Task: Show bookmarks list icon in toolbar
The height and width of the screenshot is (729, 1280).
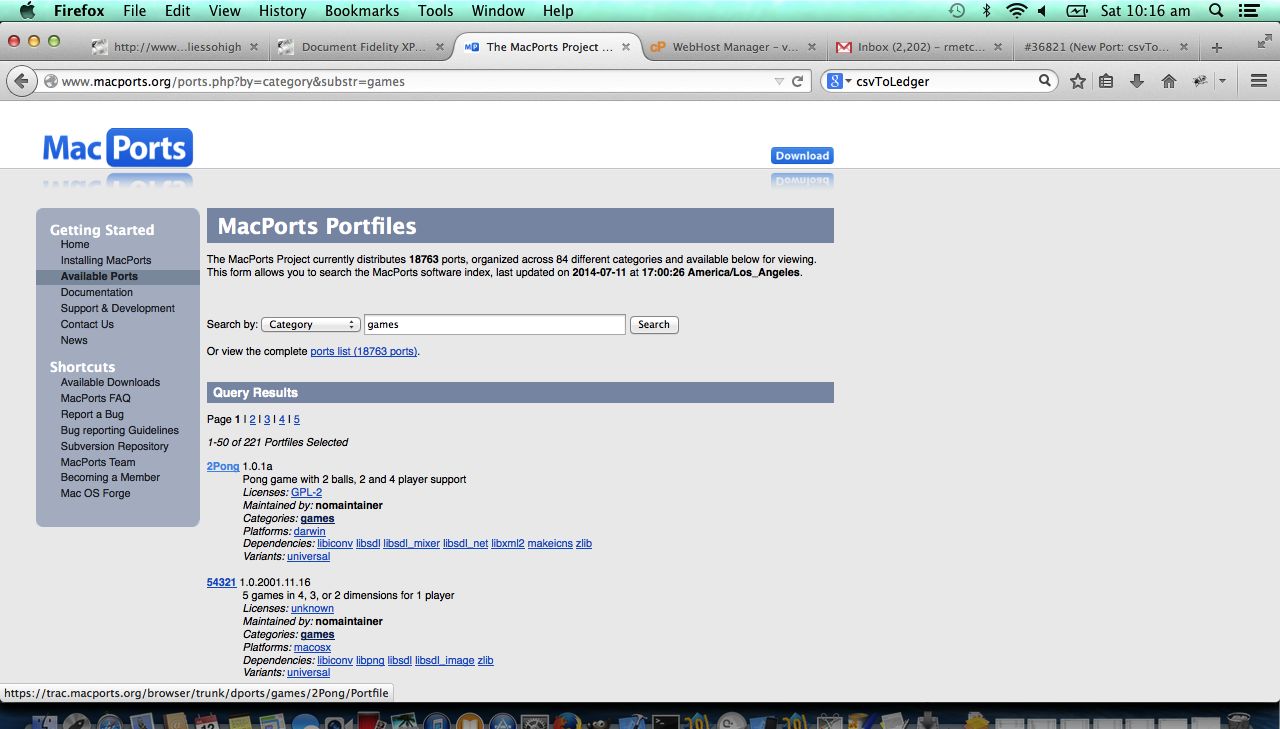Action: [x=1106, y=81]
